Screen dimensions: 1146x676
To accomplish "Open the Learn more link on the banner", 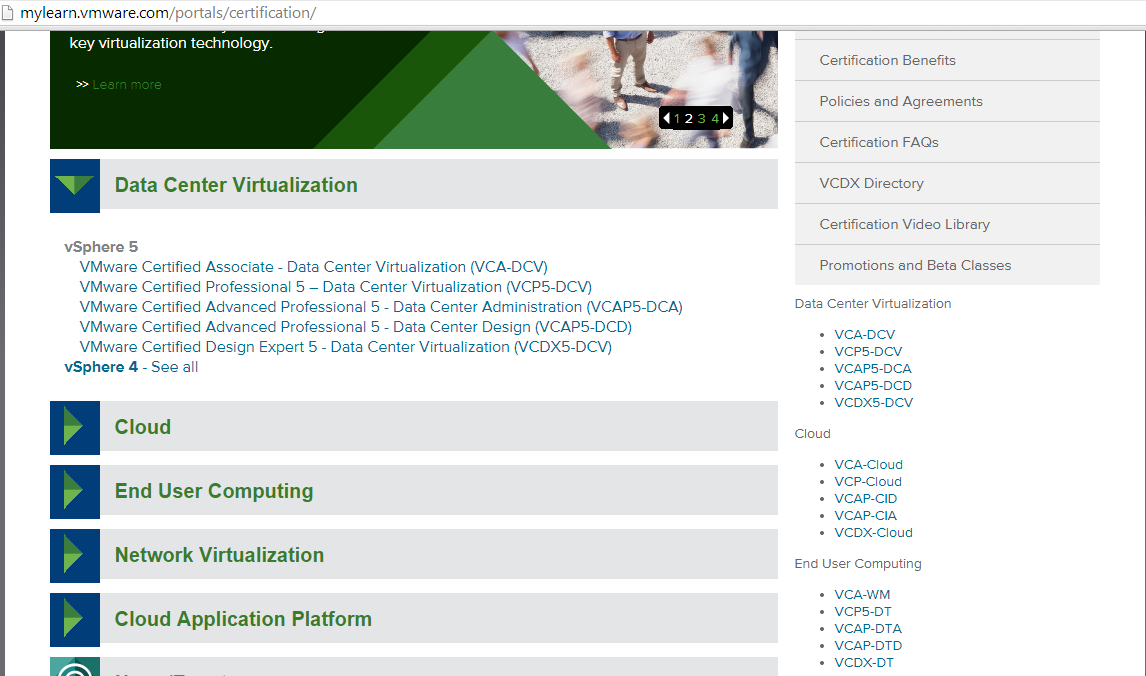I will point(126,84).
